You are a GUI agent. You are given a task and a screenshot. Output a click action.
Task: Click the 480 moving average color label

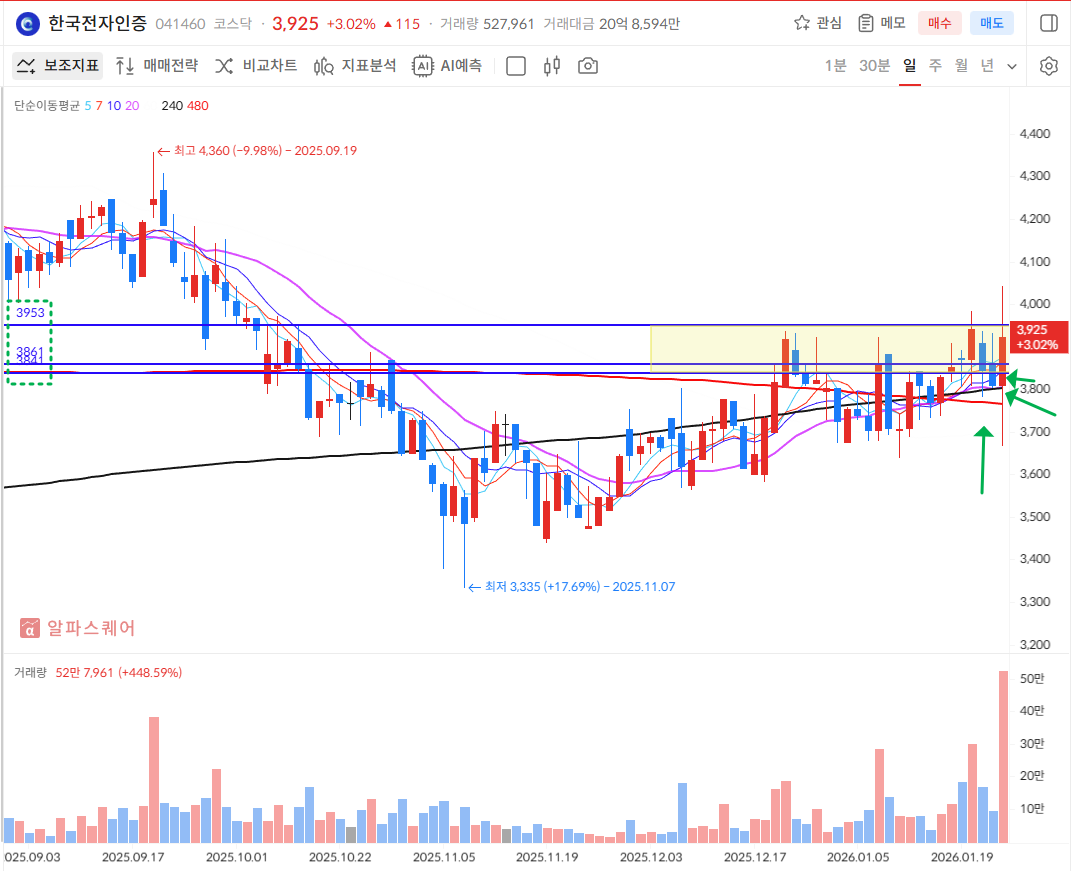[197, 105]
